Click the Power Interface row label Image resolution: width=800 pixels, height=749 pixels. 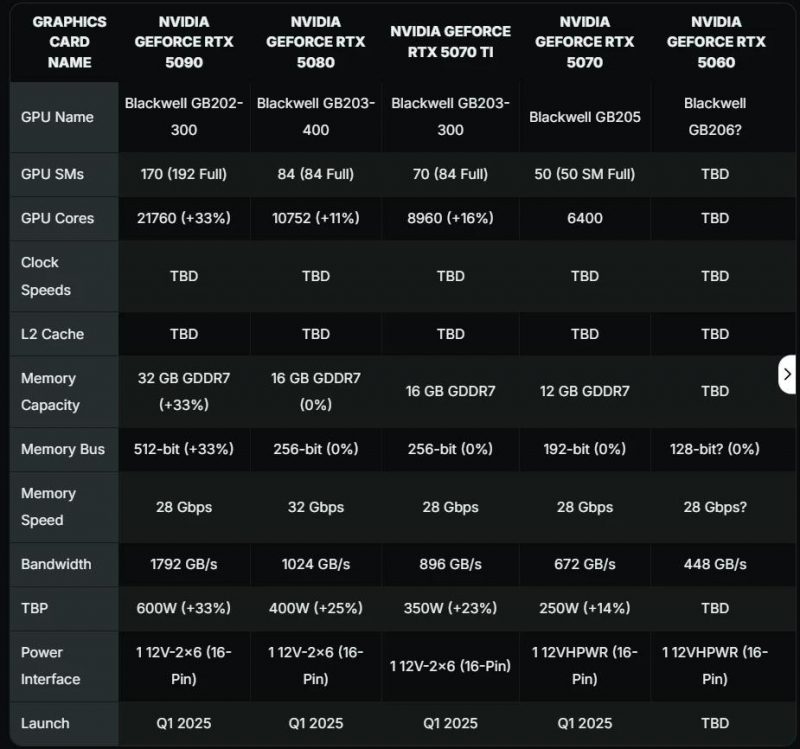pyautogui.click(x=51, y=666)
